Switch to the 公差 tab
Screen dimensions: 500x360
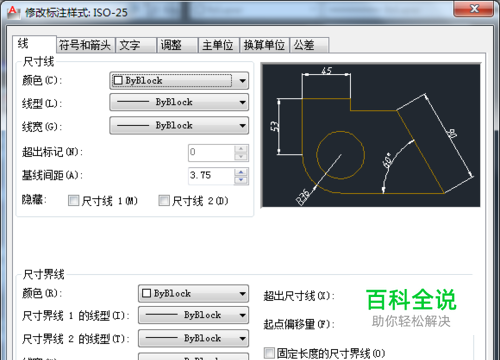point(309,45)
